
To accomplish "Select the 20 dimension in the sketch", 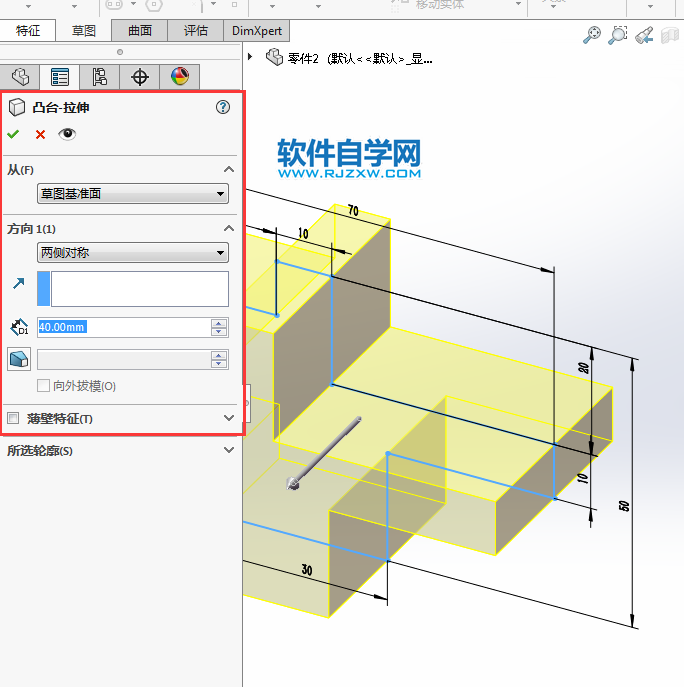I will pyautogui.click(x=583, y=368).
